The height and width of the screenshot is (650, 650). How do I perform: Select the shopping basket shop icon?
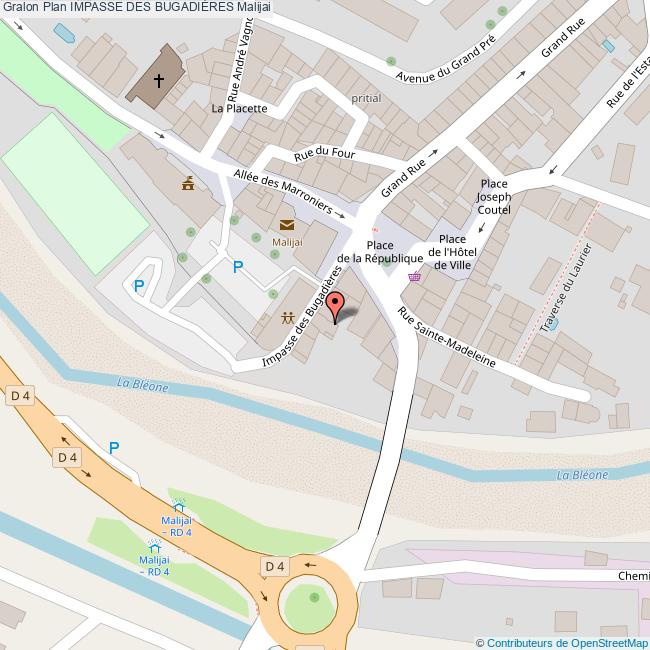pyautogui.click(x=415, y=276)
